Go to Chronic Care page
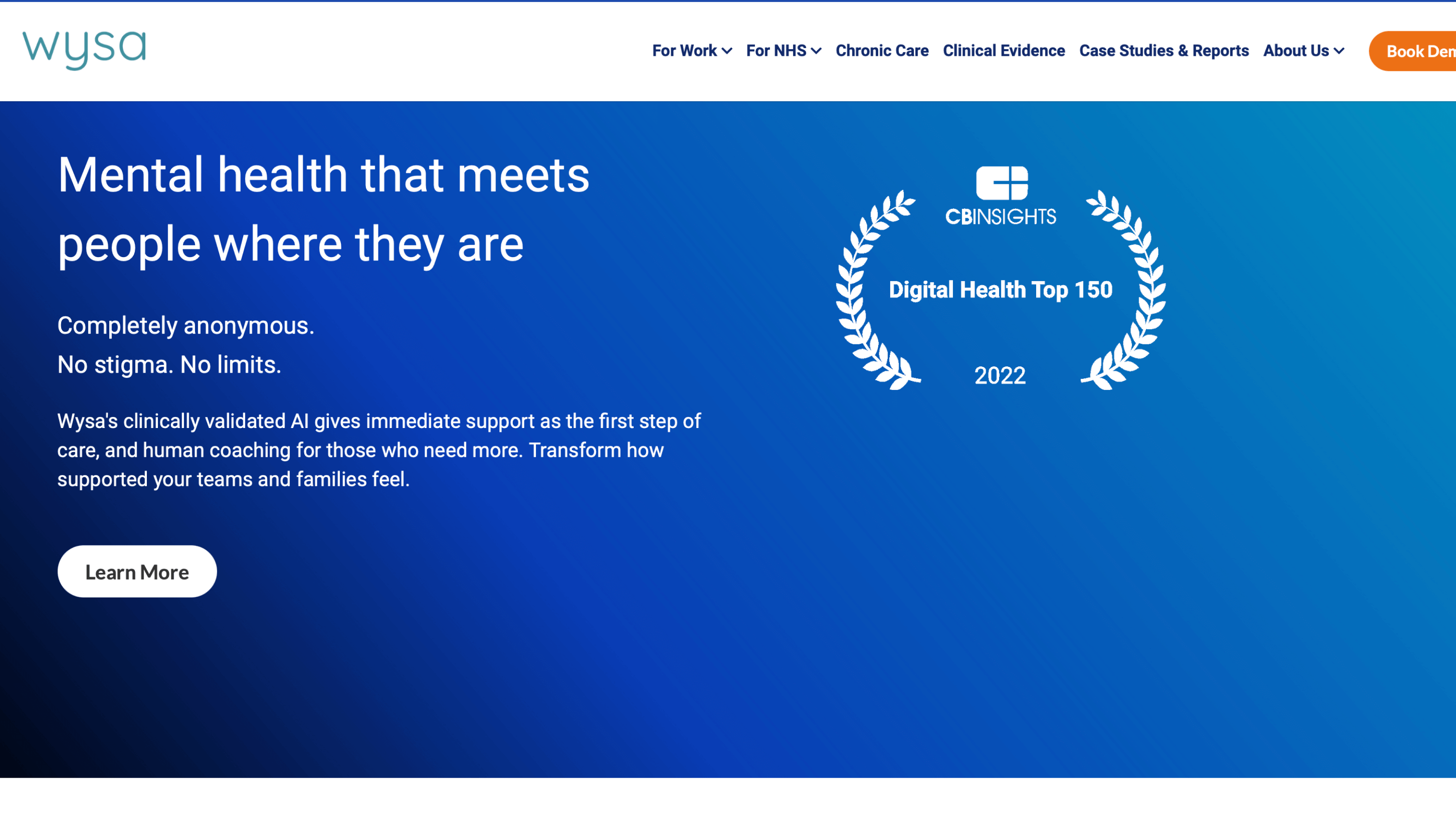 tap(882, 51)
